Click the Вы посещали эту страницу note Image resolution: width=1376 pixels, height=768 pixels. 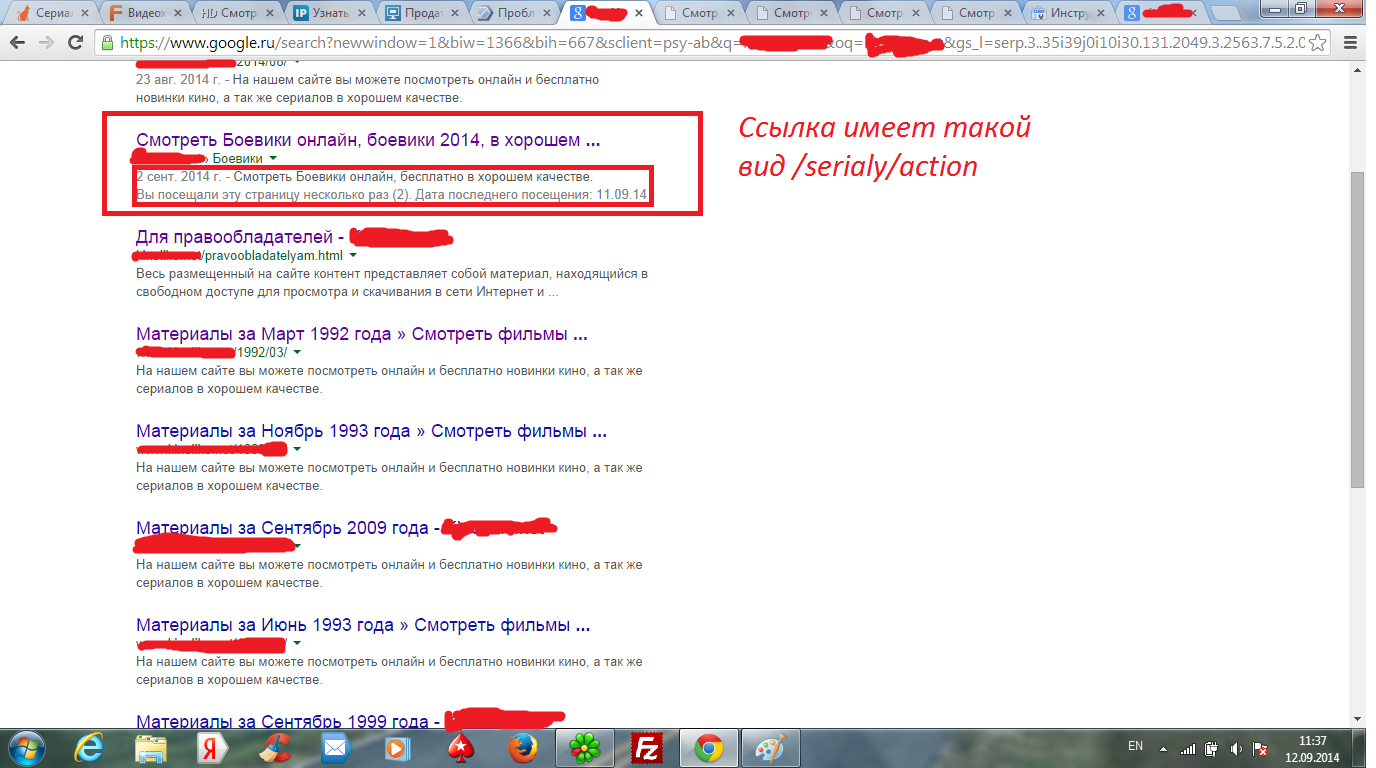pyautogui.click(x=391, y=193)
